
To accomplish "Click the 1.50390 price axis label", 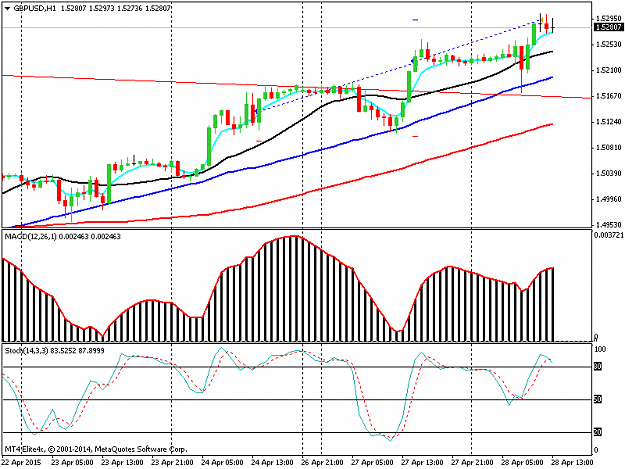I will 609,174.
